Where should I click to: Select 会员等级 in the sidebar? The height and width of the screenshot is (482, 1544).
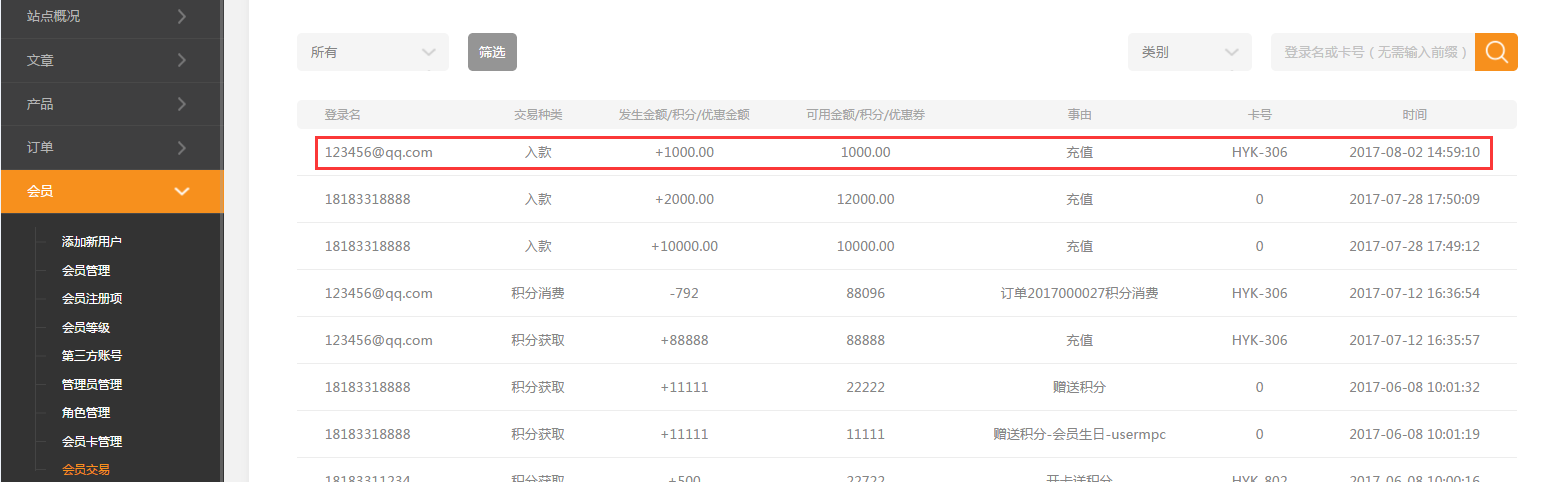point(86,327)
